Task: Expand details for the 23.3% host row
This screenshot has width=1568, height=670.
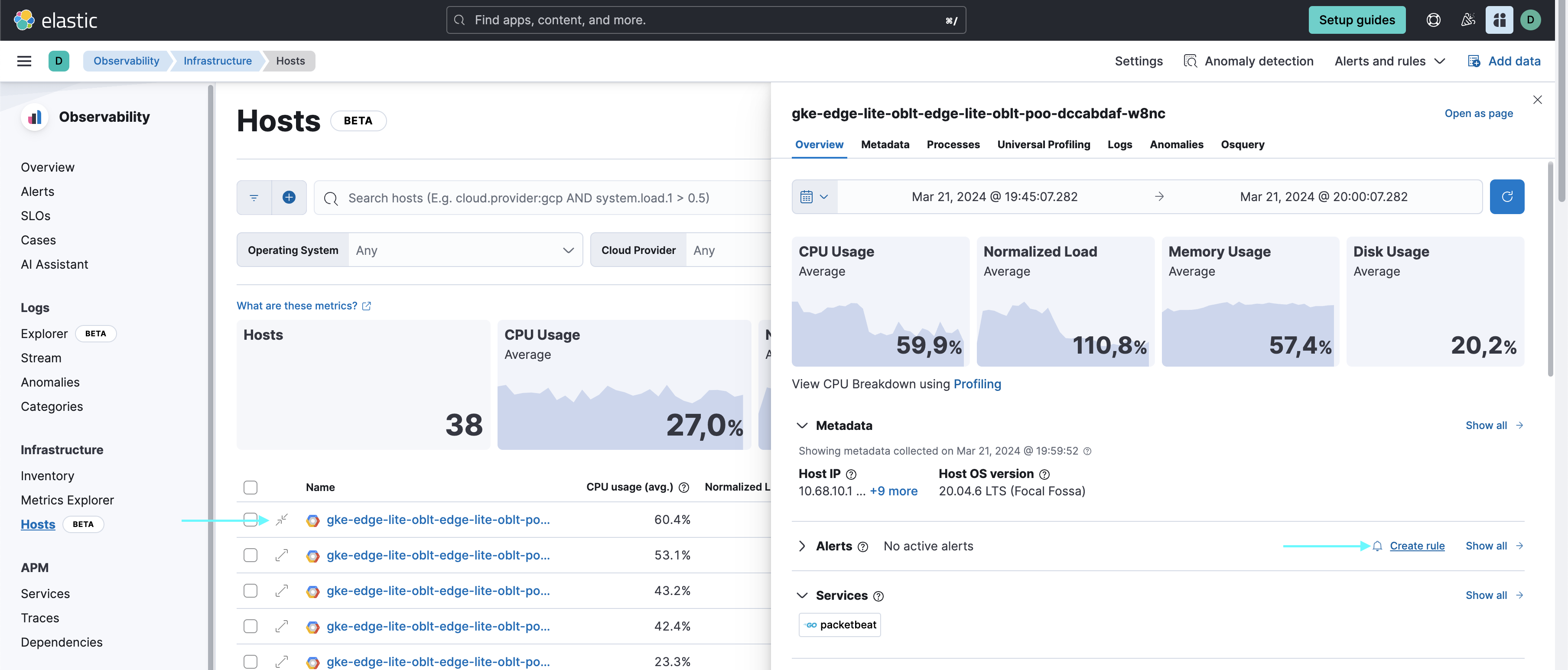Action: coord(281,661)
